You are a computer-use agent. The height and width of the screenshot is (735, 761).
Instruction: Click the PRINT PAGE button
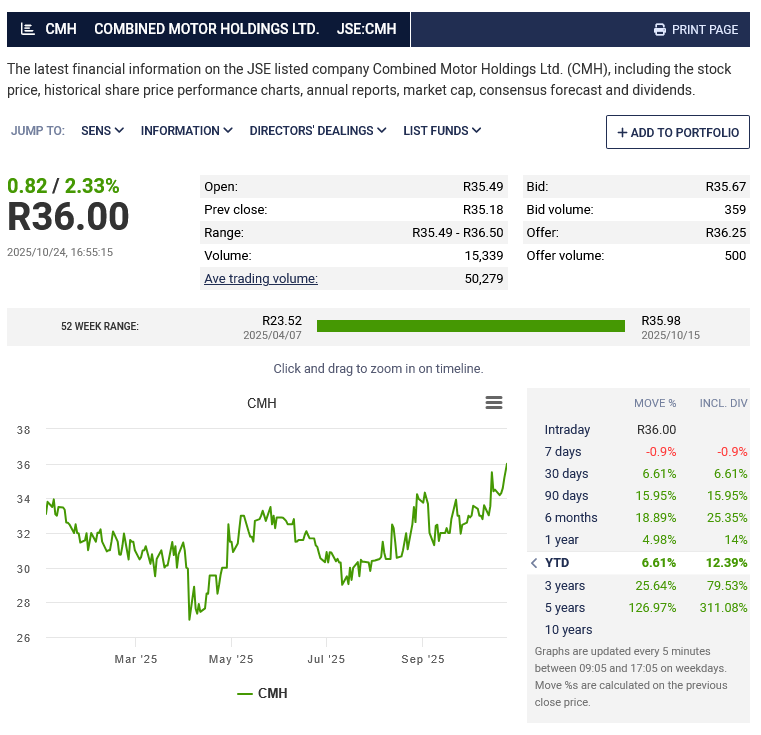coord(695,30)
